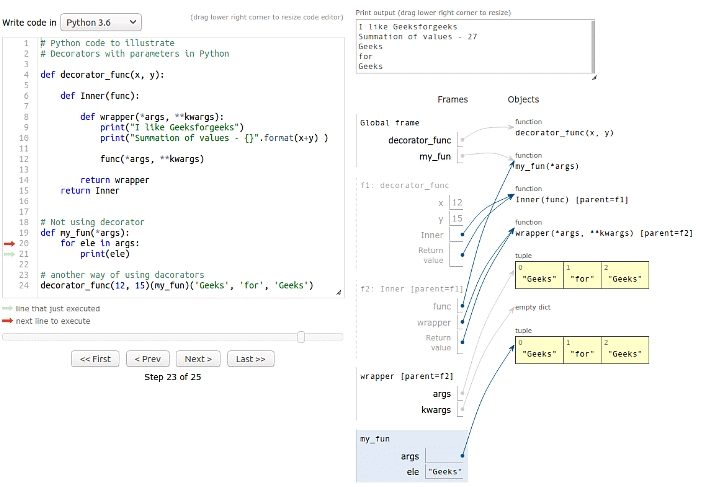
Task: Click the line that just executed legend
Action: (x=57, y=309)
